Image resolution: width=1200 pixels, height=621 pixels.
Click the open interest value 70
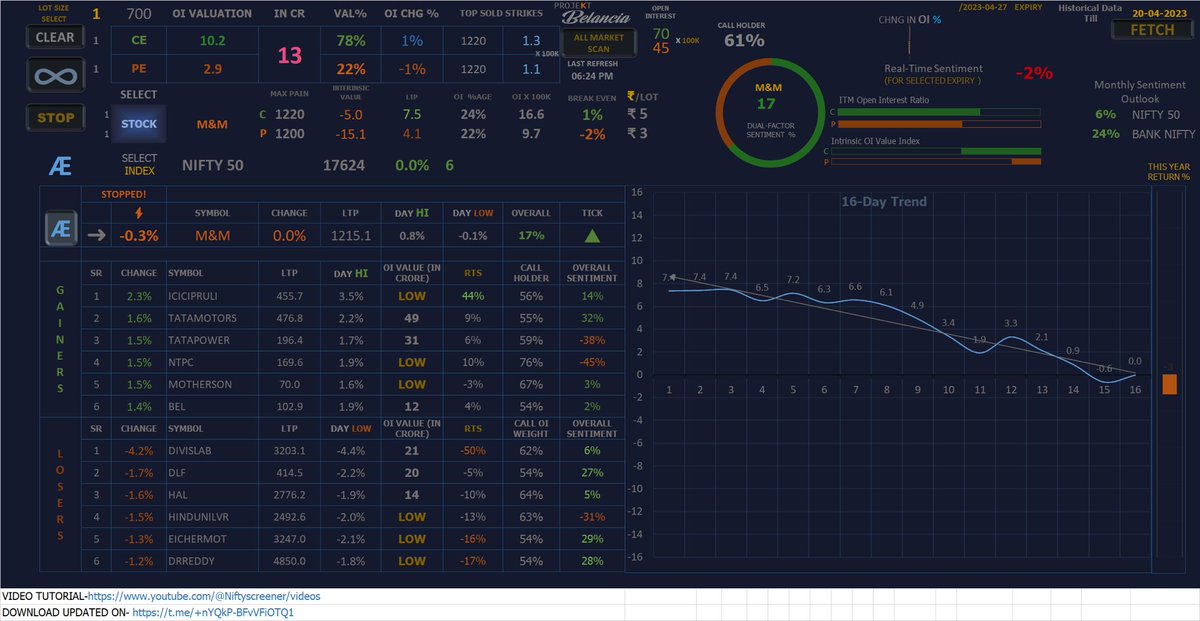(661, 33)
